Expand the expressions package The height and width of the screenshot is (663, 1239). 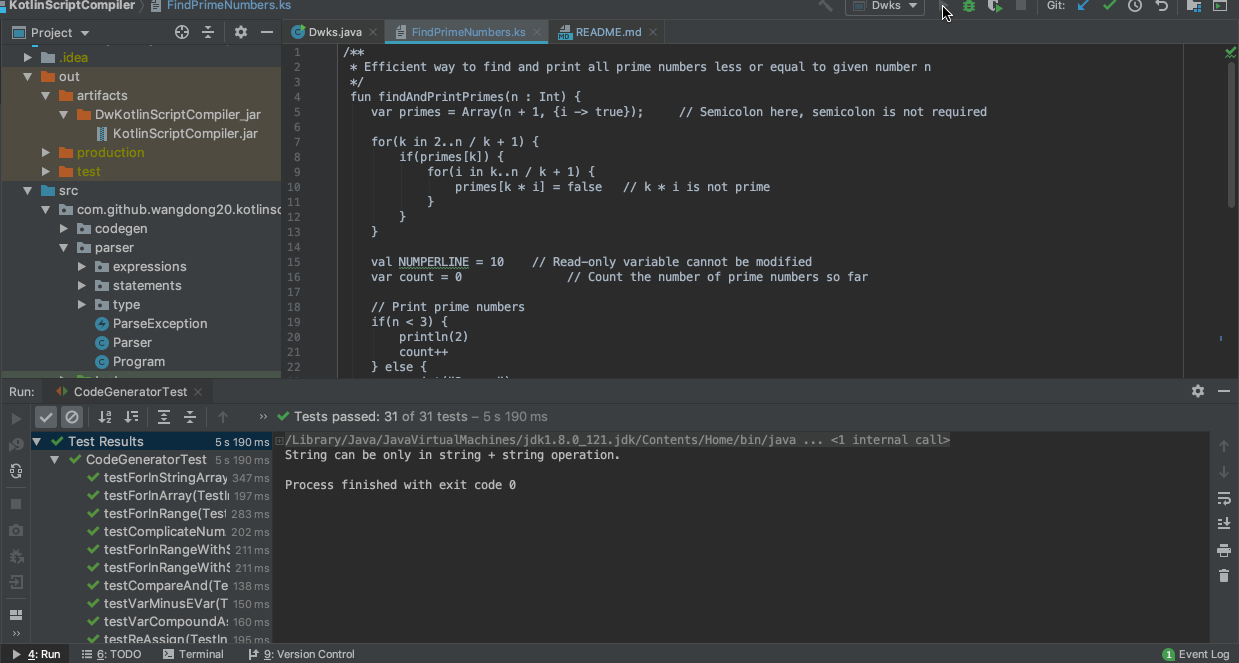point(82,266)
